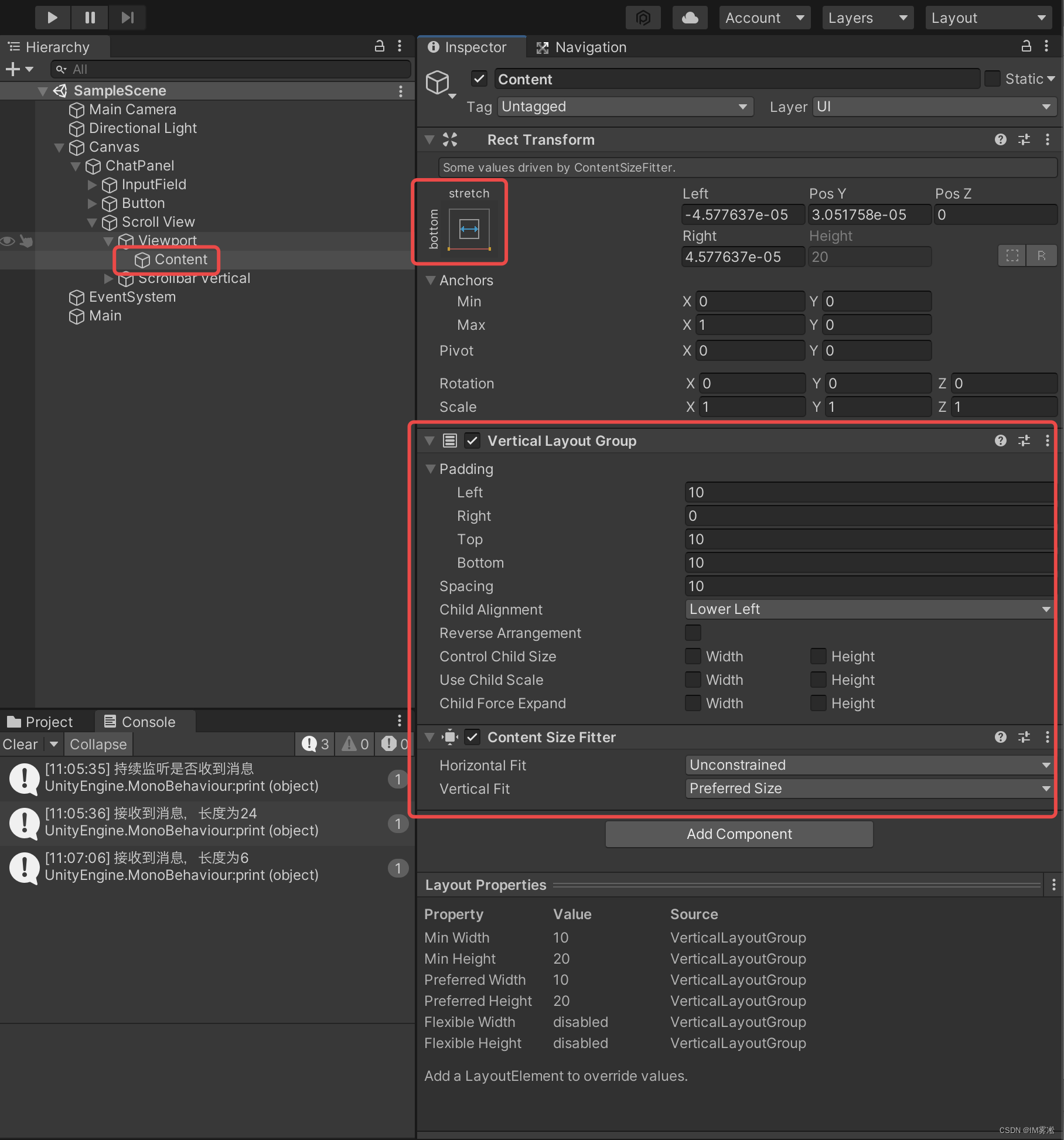
Task: Toggle Rect Transform raw edit R button
Action: pos(1041,255)
